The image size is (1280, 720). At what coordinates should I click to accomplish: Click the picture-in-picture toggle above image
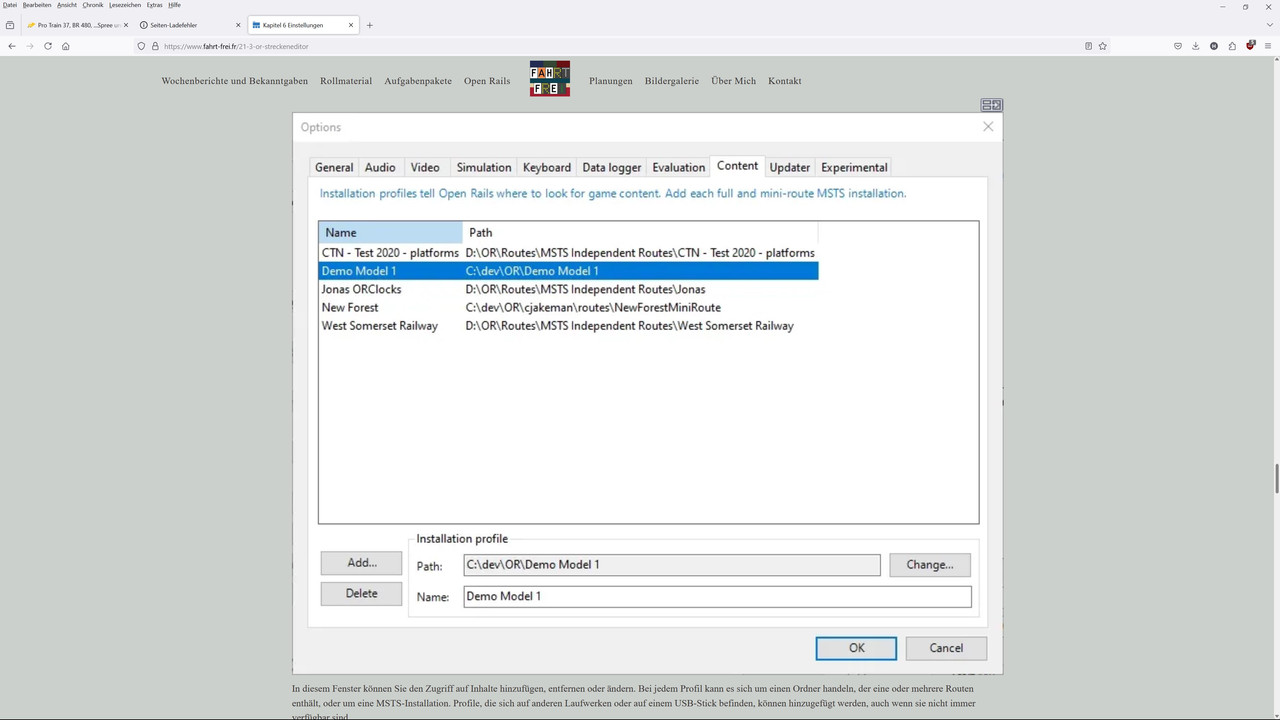(x=991, y=105)
